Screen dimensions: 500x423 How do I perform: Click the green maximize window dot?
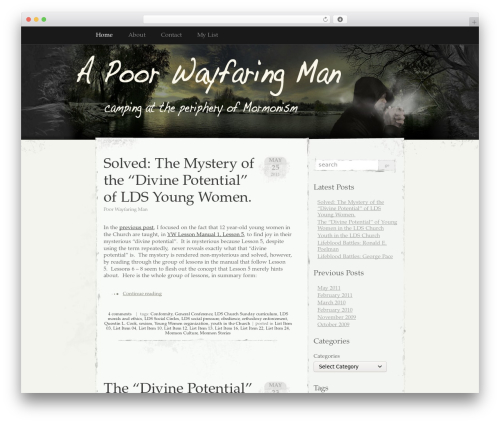coord(44,19)
